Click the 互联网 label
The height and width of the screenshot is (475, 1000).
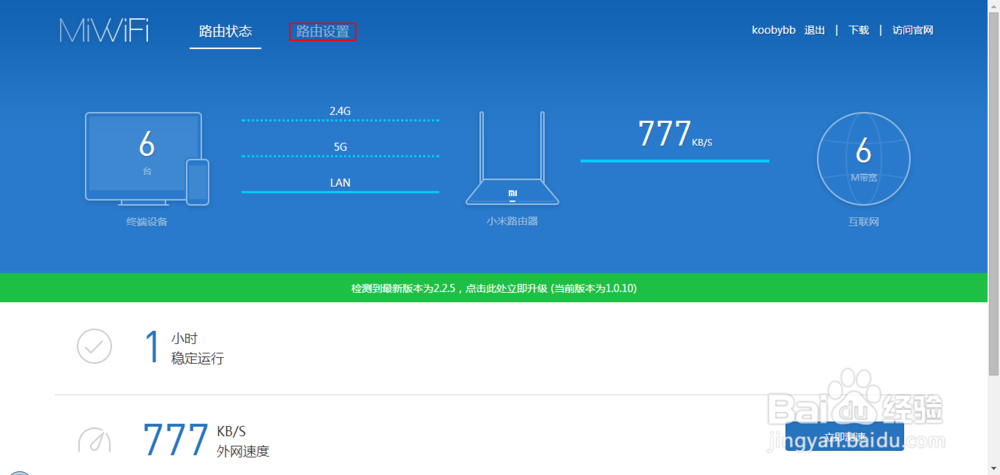point(864,222)
